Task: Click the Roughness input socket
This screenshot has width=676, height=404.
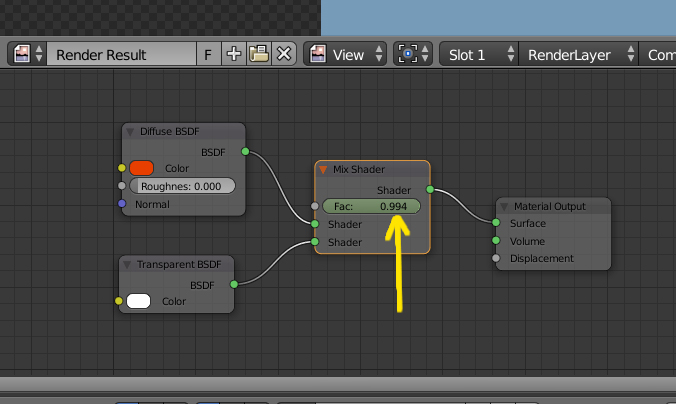Action: (x=122, y=186)
